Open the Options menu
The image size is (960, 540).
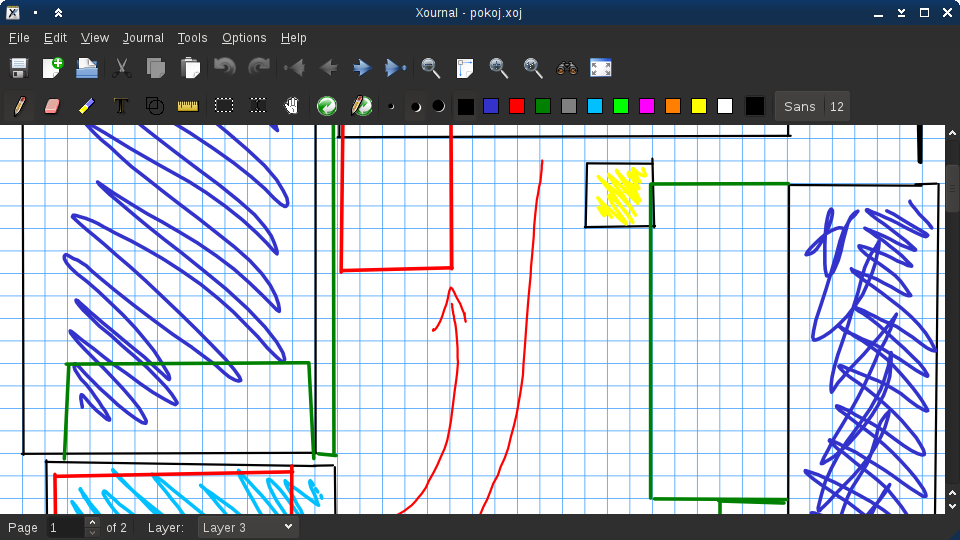[244, 38]
